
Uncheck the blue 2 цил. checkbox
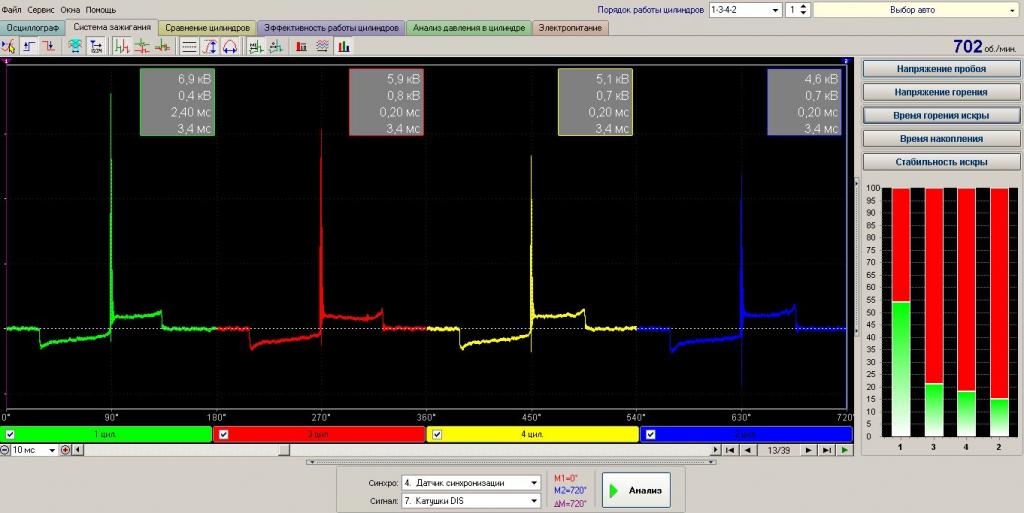point(650,434)
